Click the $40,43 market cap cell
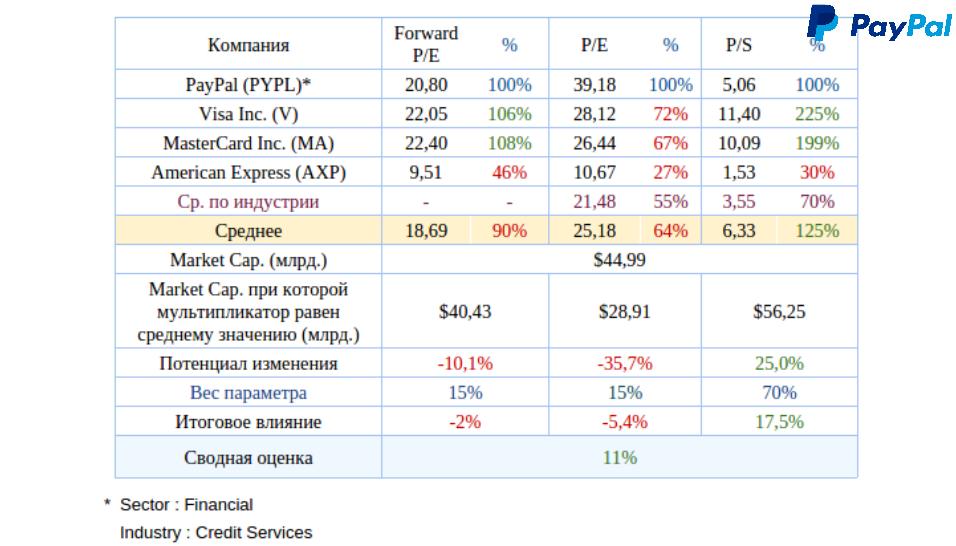This screenshot has height=546, width=956. tap(465, 311)
